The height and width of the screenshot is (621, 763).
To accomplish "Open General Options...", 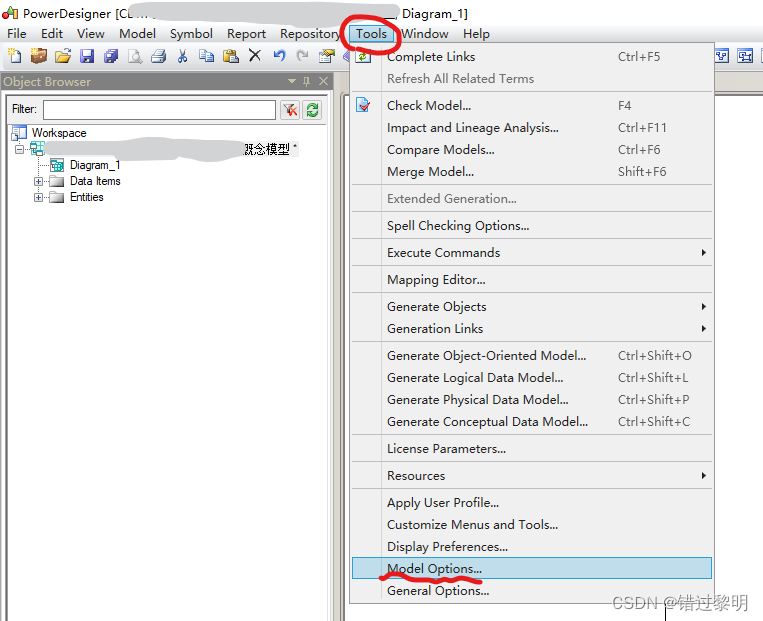I will click(x=532, y=590).
